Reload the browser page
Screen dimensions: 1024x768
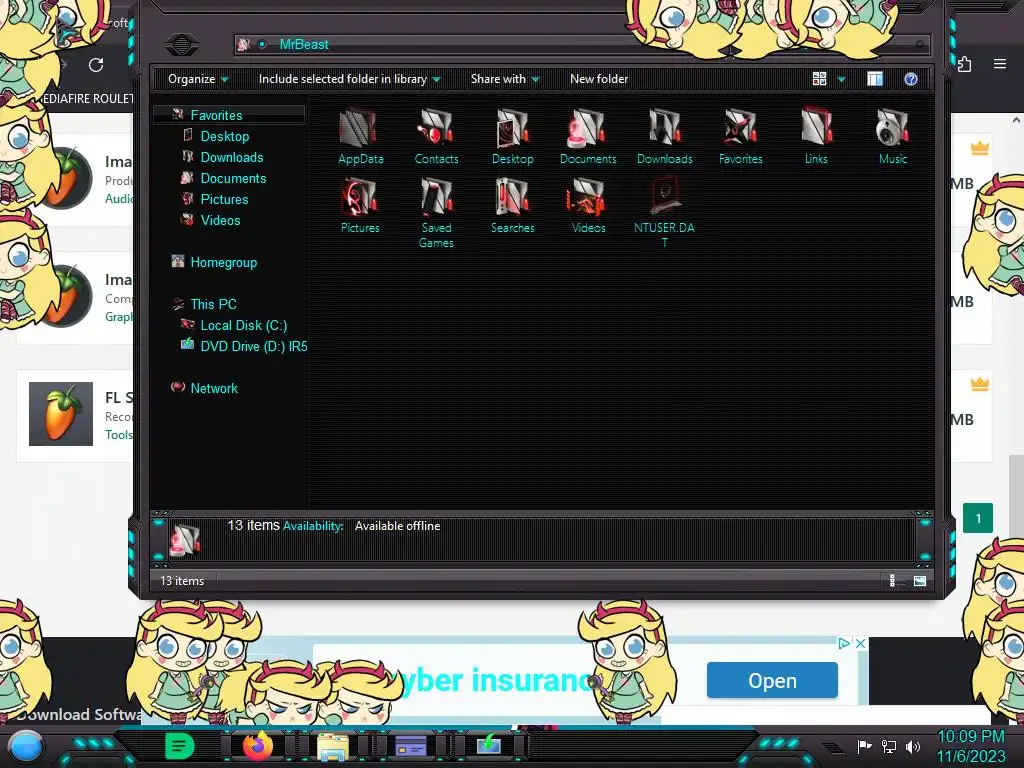(96, 65)
